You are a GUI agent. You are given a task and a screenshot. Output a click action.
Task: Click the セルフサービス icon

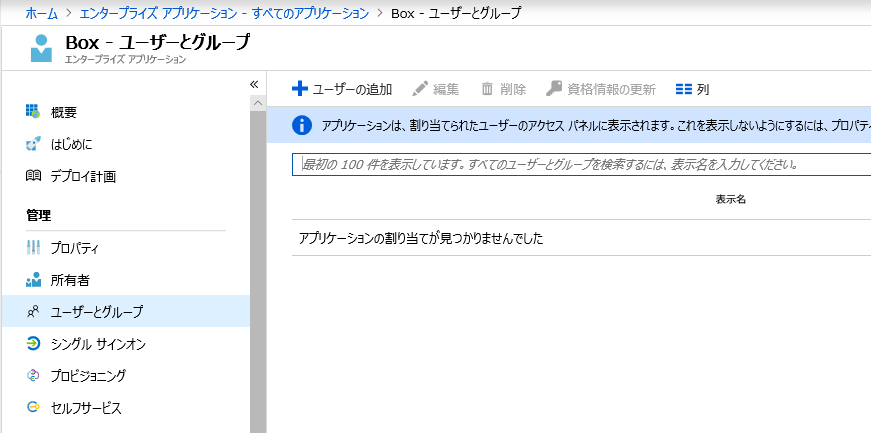33,408
